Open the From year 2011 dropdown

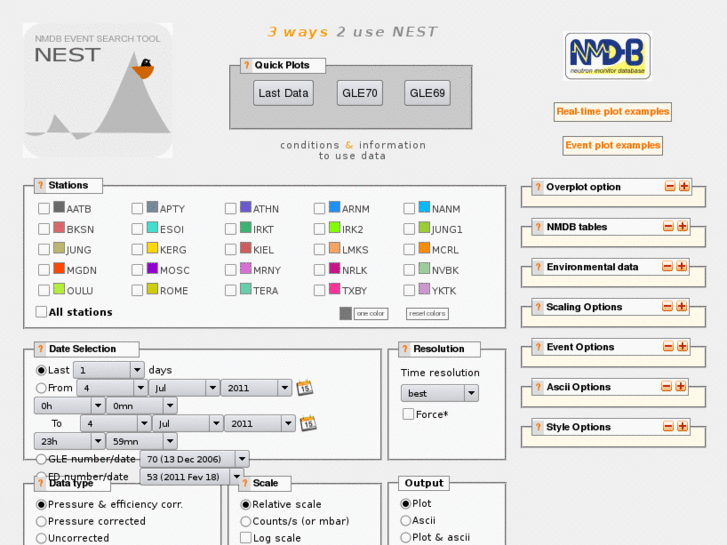pos(256,388)
